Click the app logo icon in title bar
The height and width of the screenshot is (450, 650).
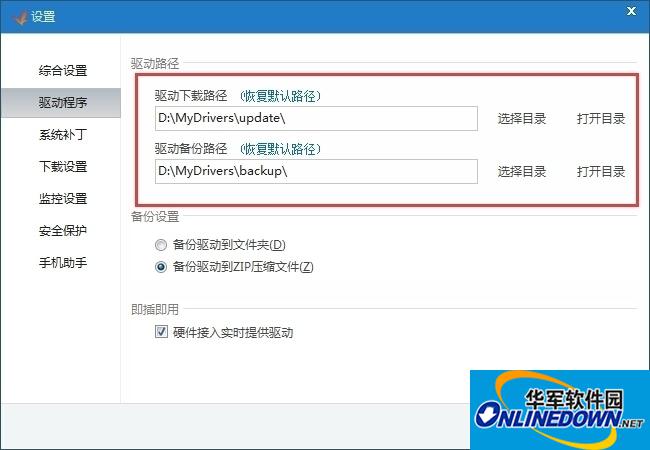point(19,17)
